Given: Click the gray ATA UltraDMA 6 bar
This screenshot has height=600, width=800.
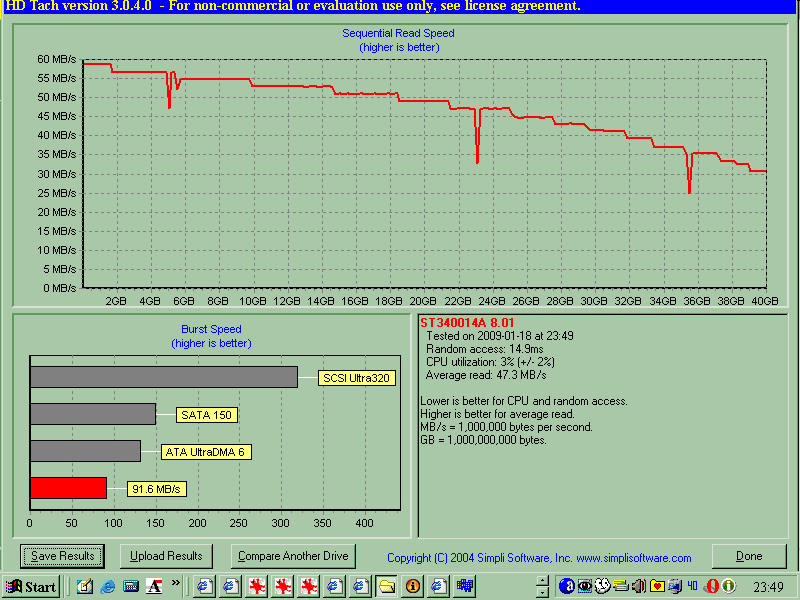Looking at the screenshot, I should tap(85, 451).
